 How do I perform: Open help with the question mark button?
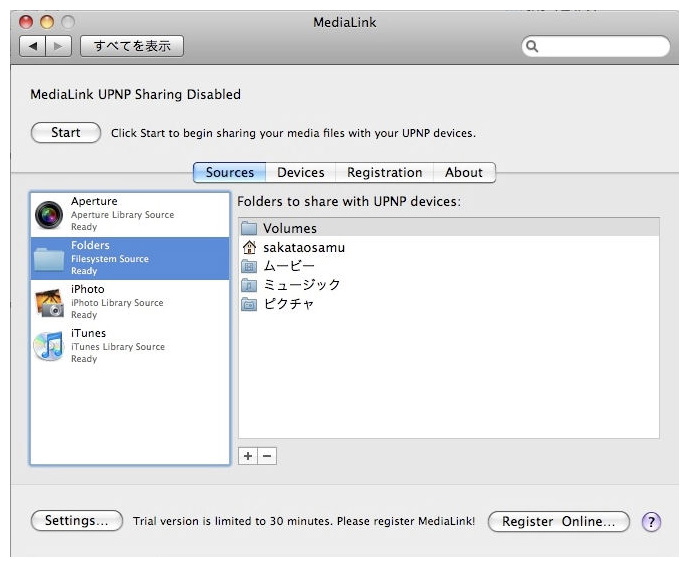tap(651, 521)
